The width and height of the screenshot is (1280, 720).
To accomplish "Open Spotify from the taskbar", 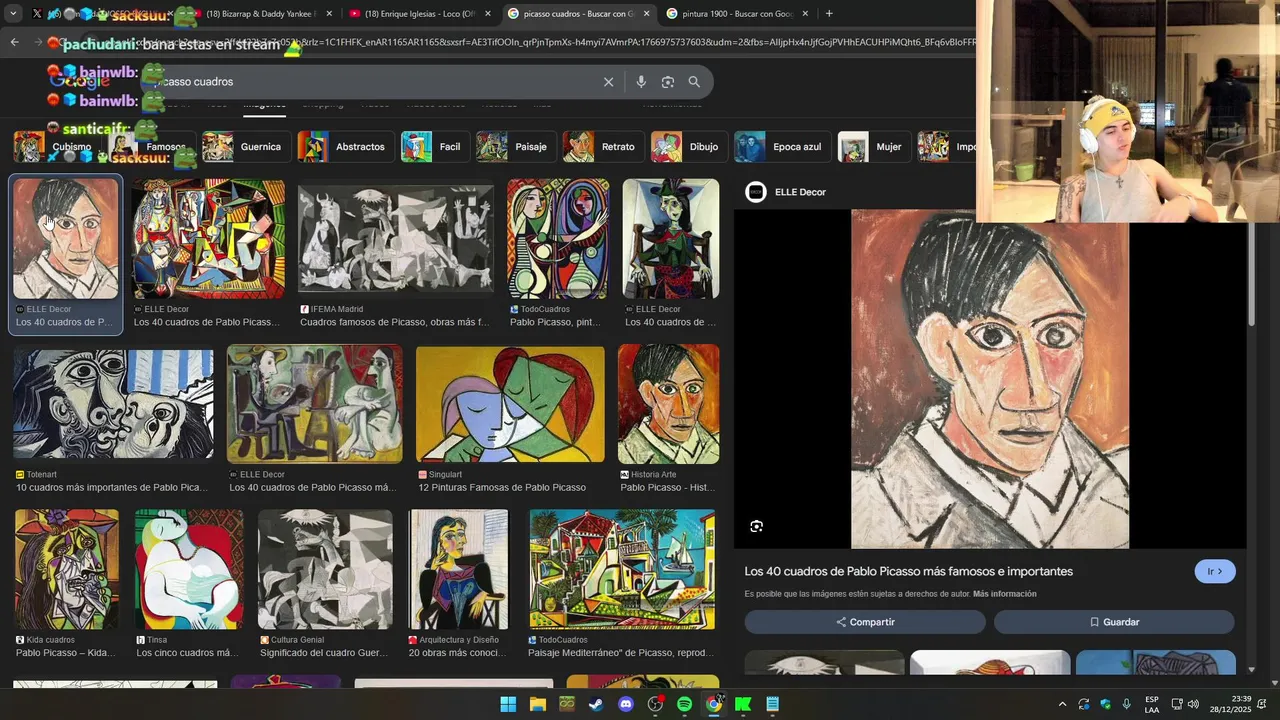I will [684, 704].
